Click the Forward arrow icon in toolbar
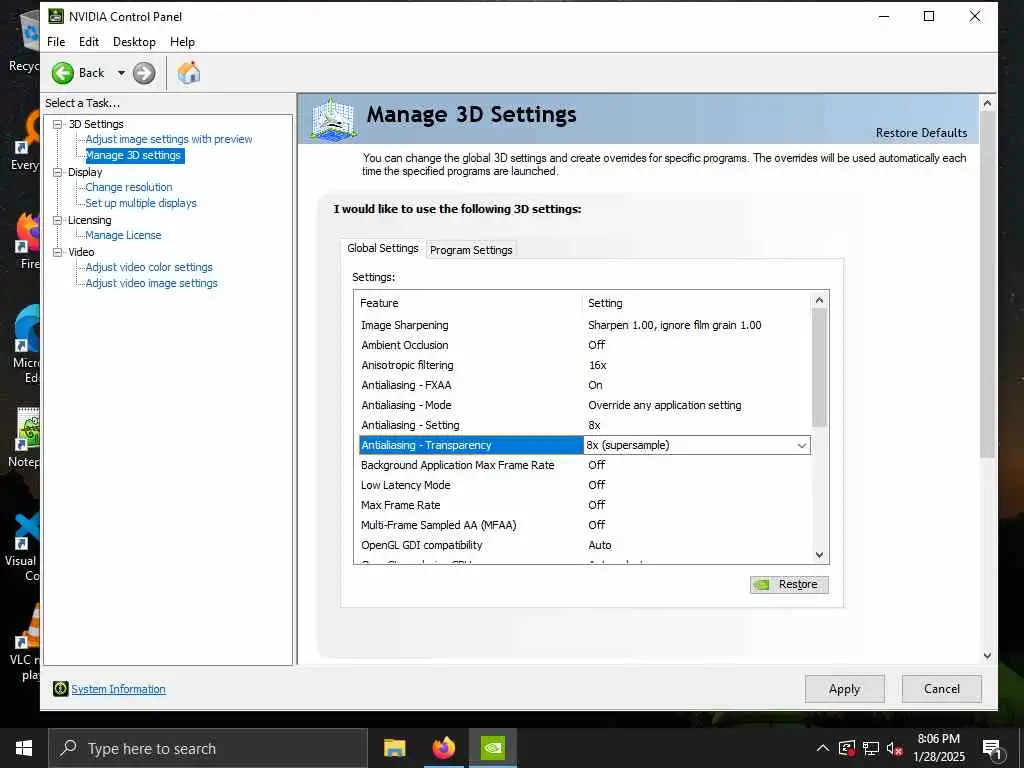The image size is (1024, 768). [144, 73]
